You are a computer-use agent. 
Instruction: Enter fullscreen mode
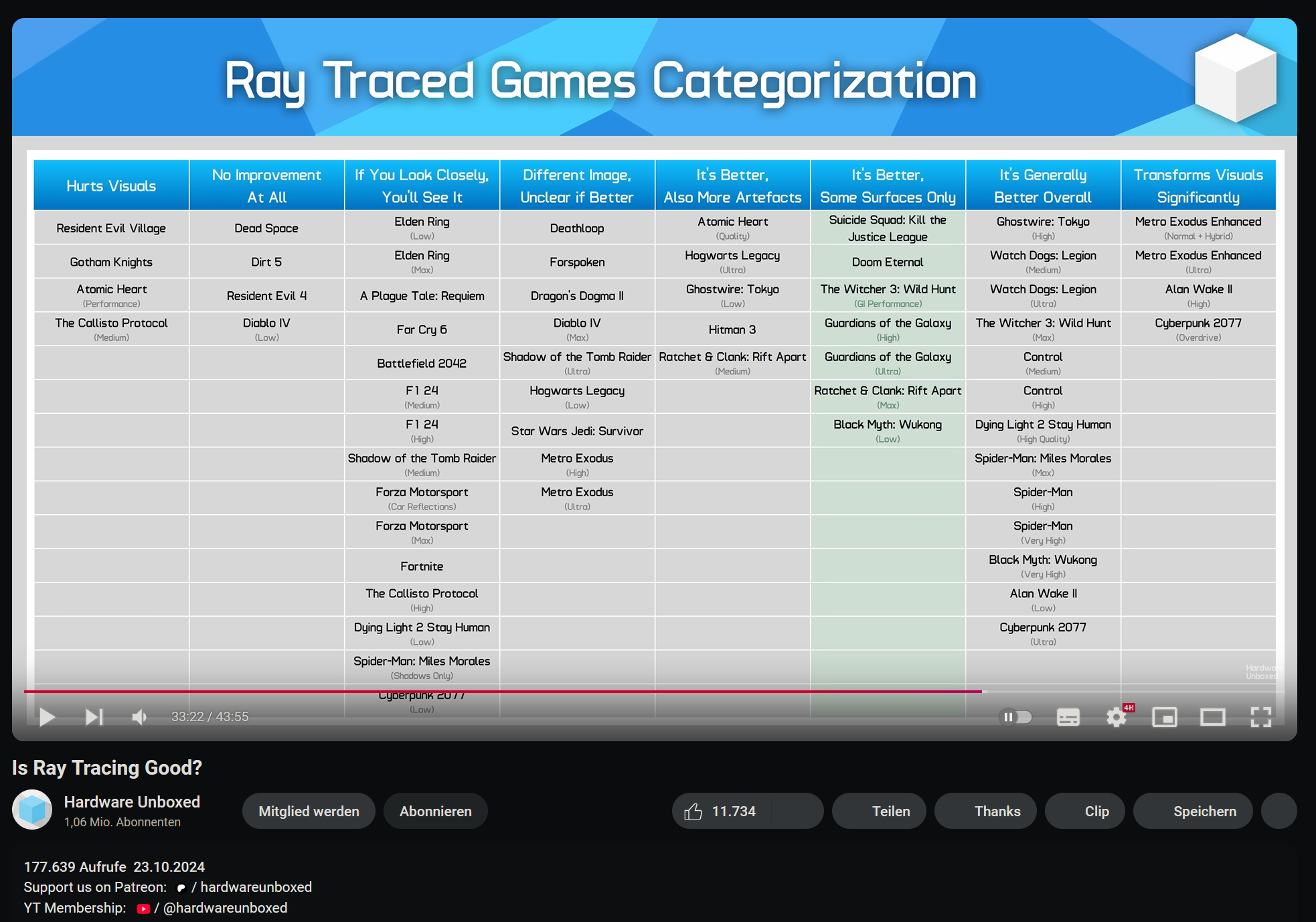pos(1260,717)
